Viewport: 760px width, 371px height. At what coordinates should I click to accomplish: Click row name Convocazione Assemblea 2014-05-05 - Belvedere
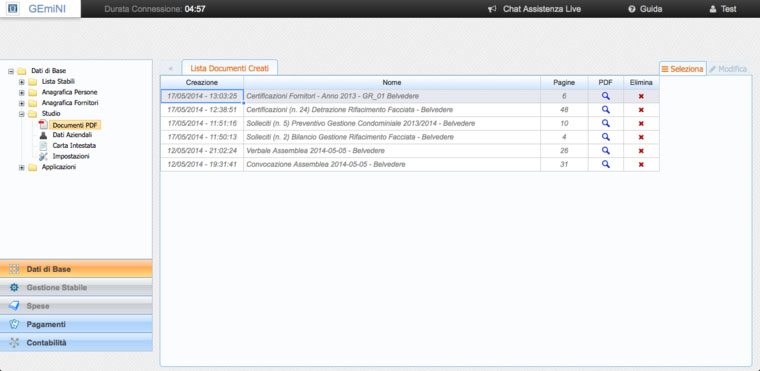point(326,164)
